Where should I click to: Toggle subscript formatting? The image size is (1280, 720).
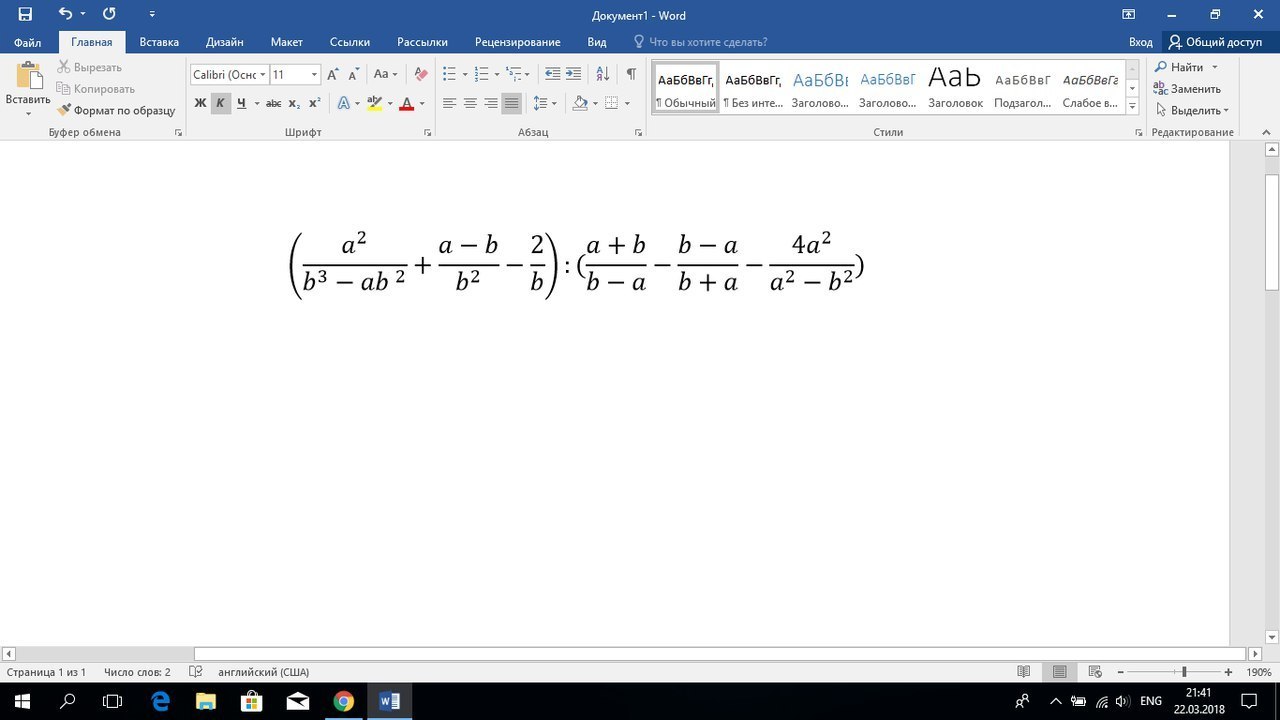pyautogui.click(x=294, y=103)
